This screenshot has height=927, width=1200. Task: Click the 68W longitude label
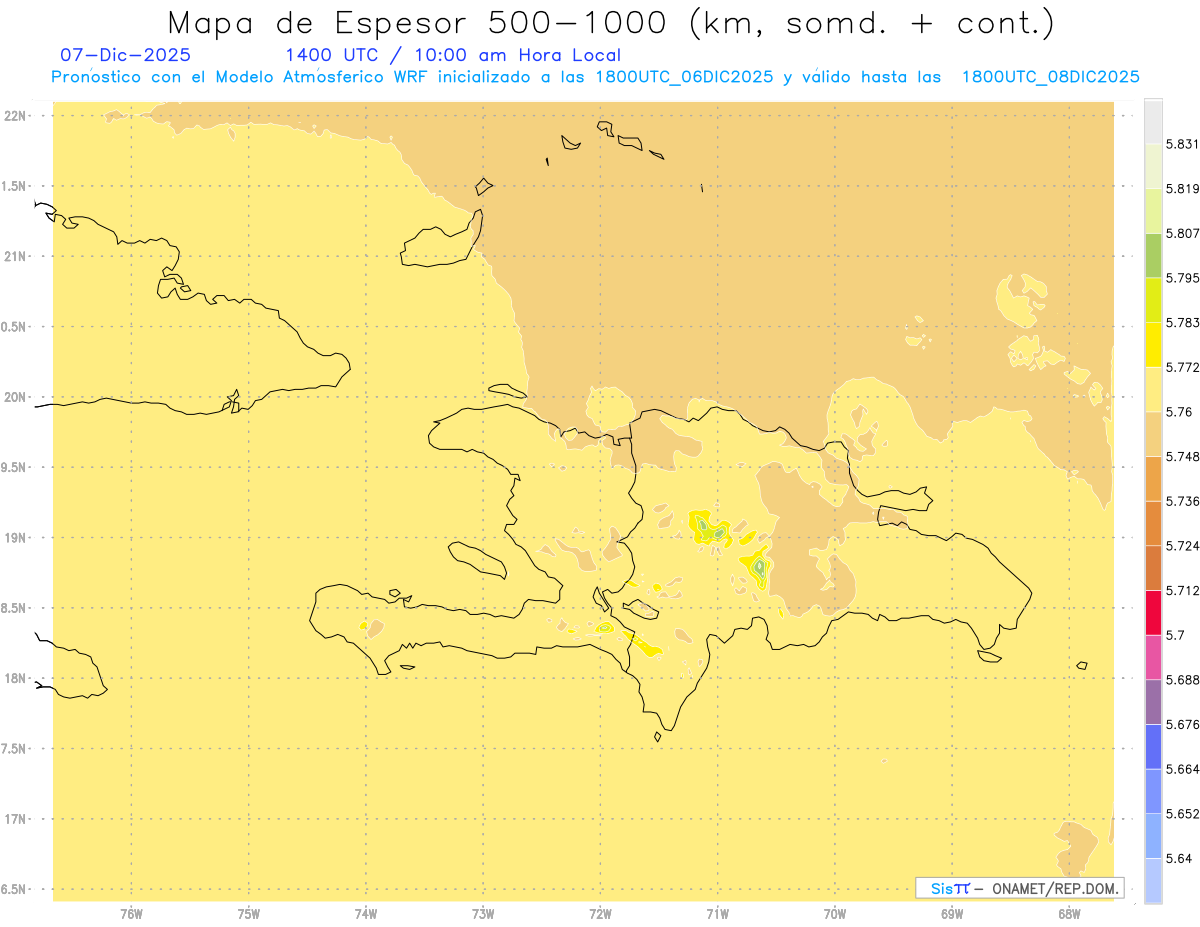click(x=1069, y=914)
